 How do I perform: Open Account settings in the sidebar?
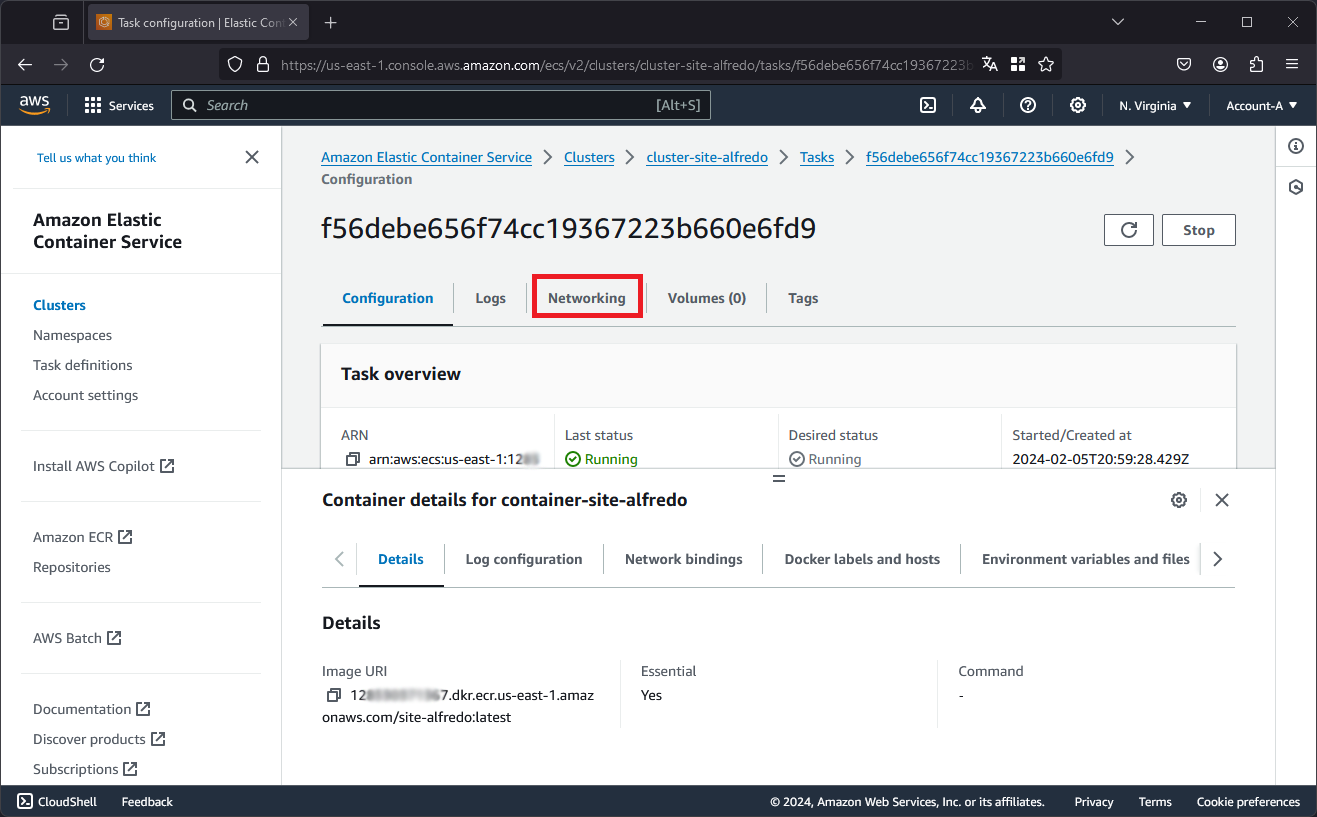(86, 395)
